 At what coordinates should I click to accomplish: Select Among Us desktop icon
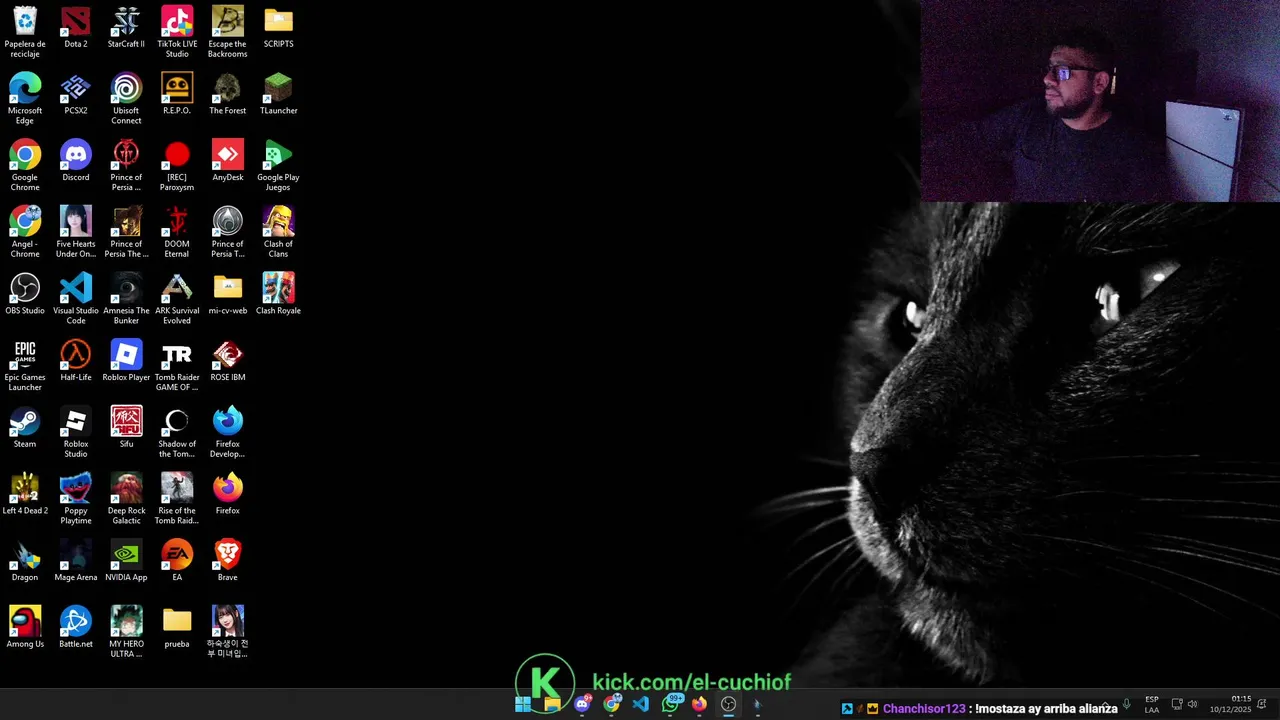25,628
